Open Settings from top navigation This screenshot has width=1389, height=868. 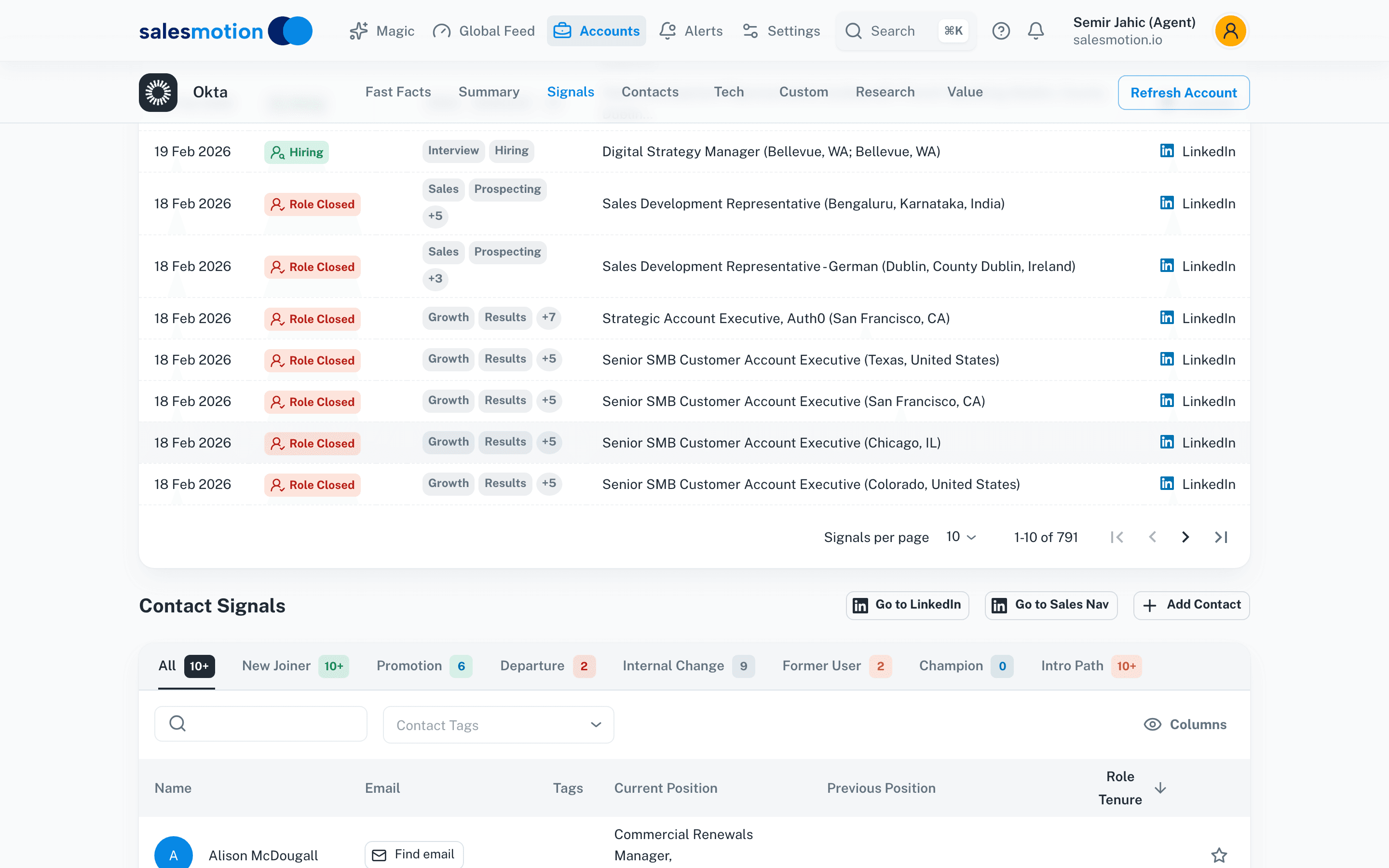pos(781,31)
